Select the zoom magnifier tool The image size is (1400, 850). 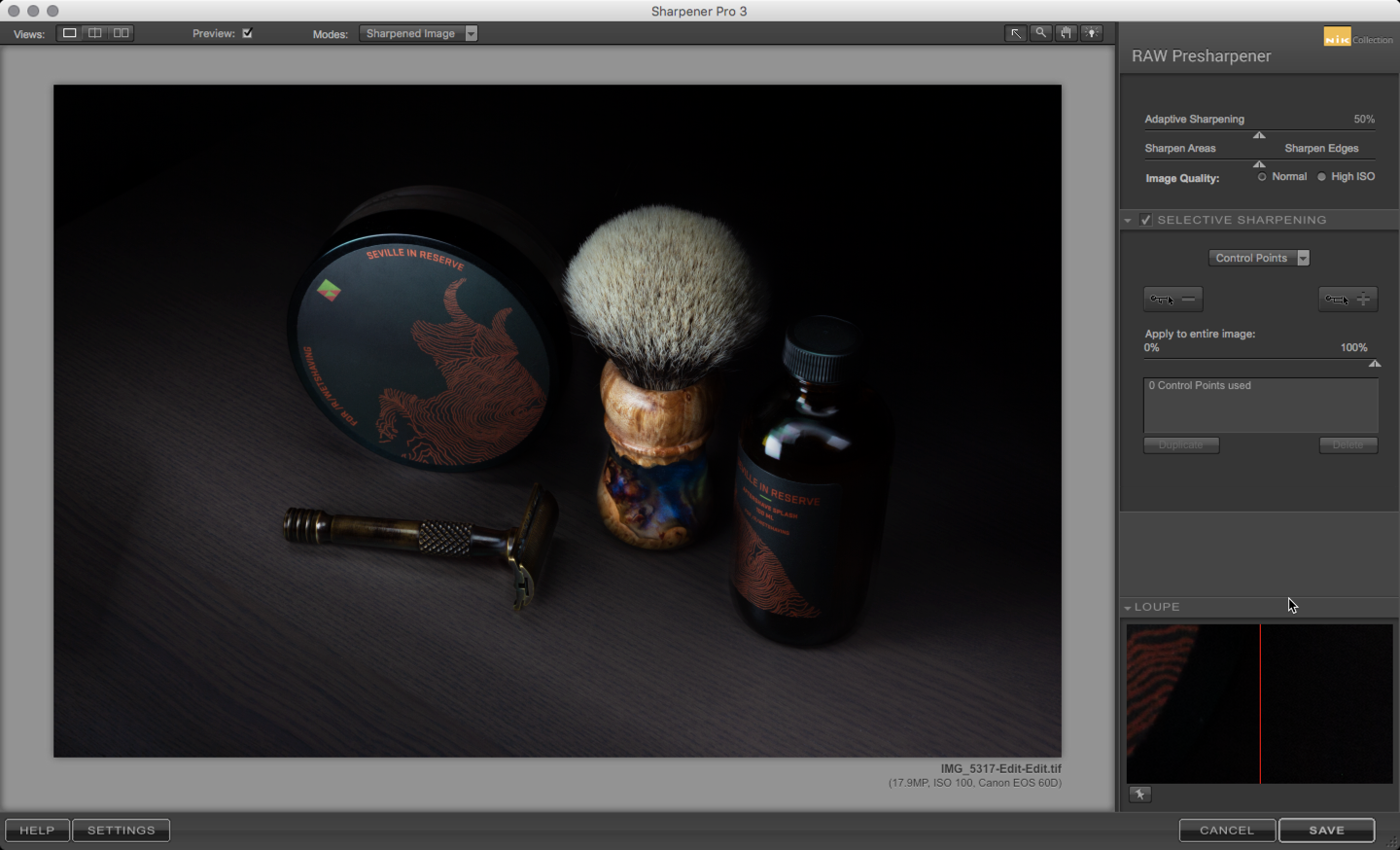pos(1041,33)
